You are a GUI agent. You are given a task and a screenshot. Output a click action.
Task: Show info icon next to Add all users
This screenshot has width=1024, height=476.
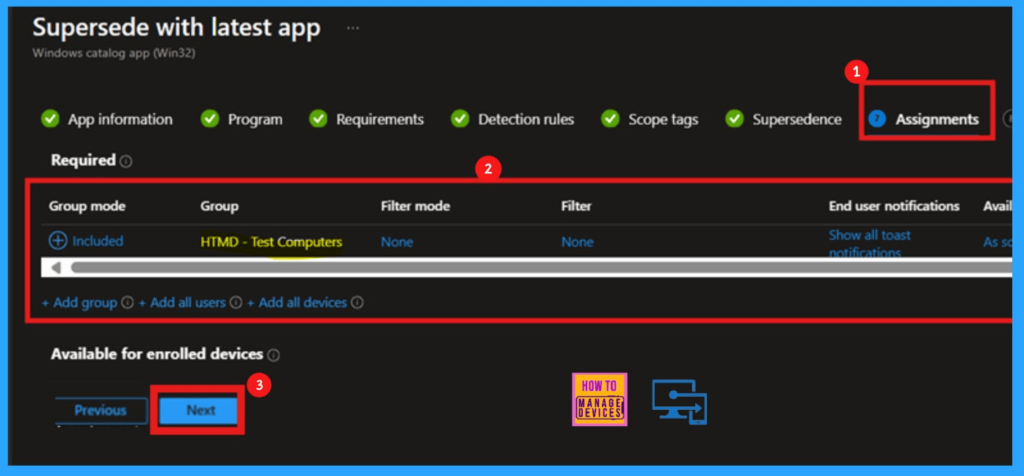coord(236,303)
